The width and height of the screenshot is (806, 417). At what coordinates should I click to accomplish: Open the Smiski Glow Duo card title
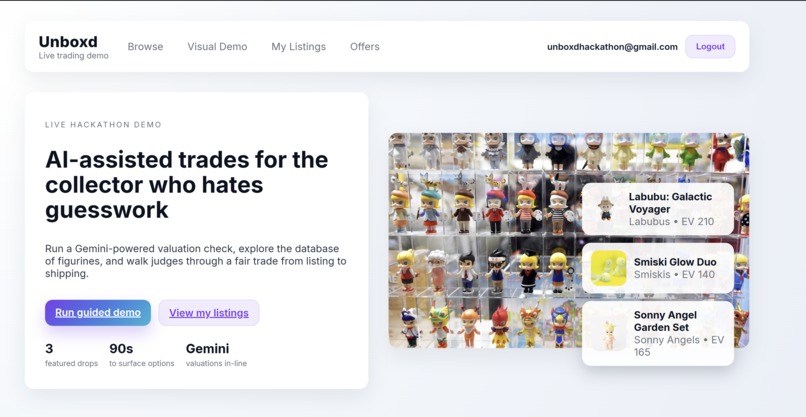(675, 262)
